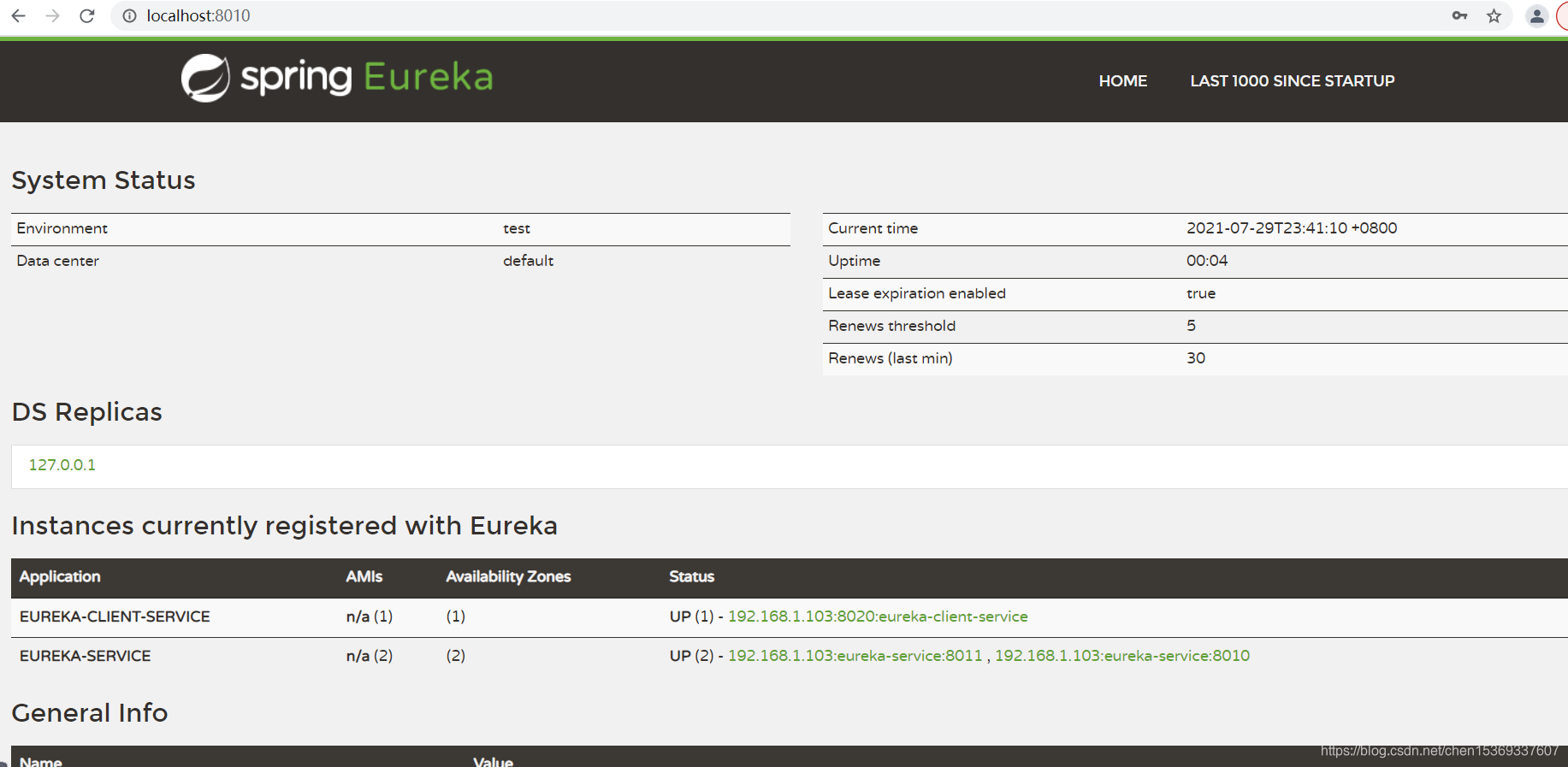Click the Name column header in General Info
Image resolution: width=1568 pixels, height=767 pixels.
pyautogui.click(x=40, y=761)
